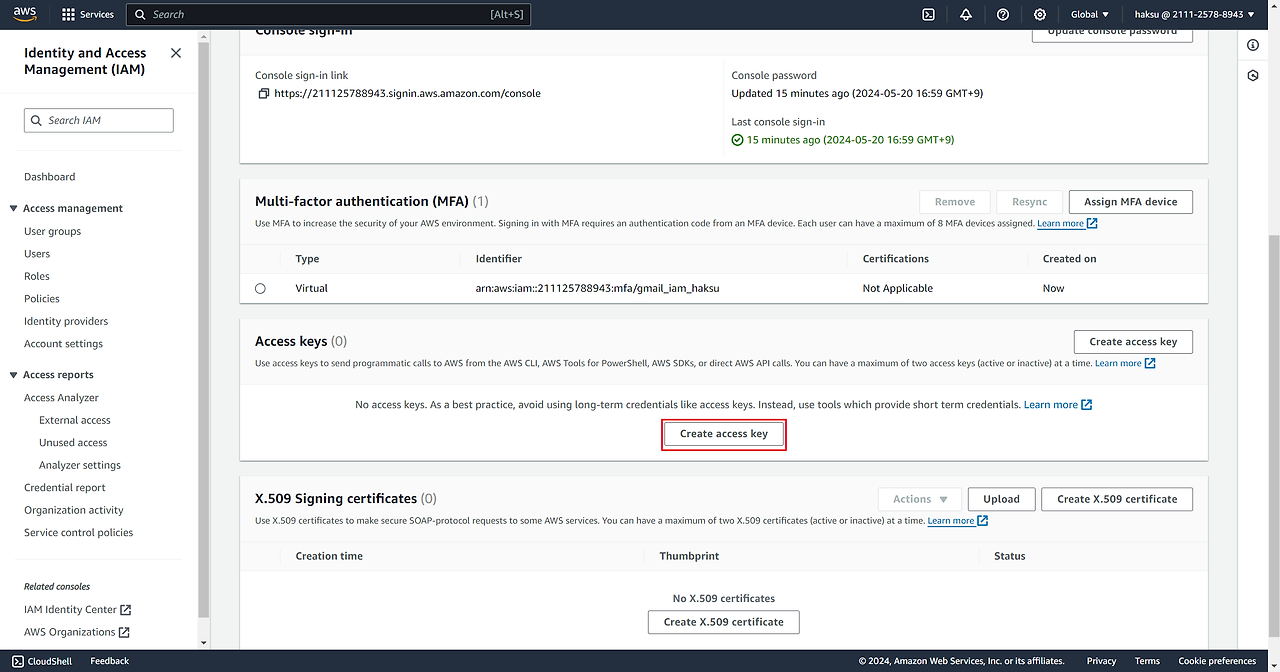Viewport: 1280px width, 672px height.
Task: Collapse the Access reports section
Action: pos(14,375)
